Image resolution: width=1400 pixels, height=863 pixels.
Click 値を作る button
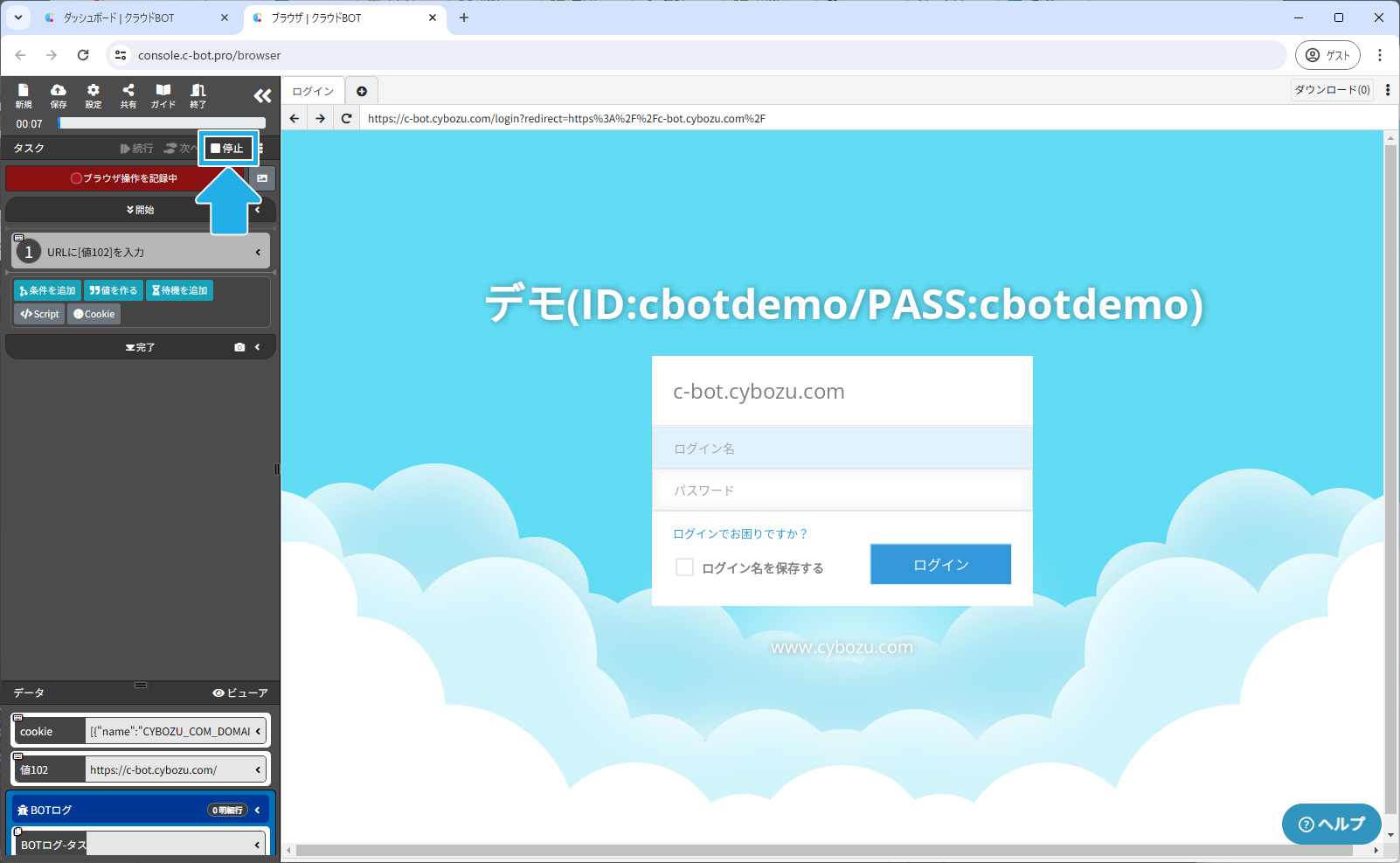coord(114,290)
